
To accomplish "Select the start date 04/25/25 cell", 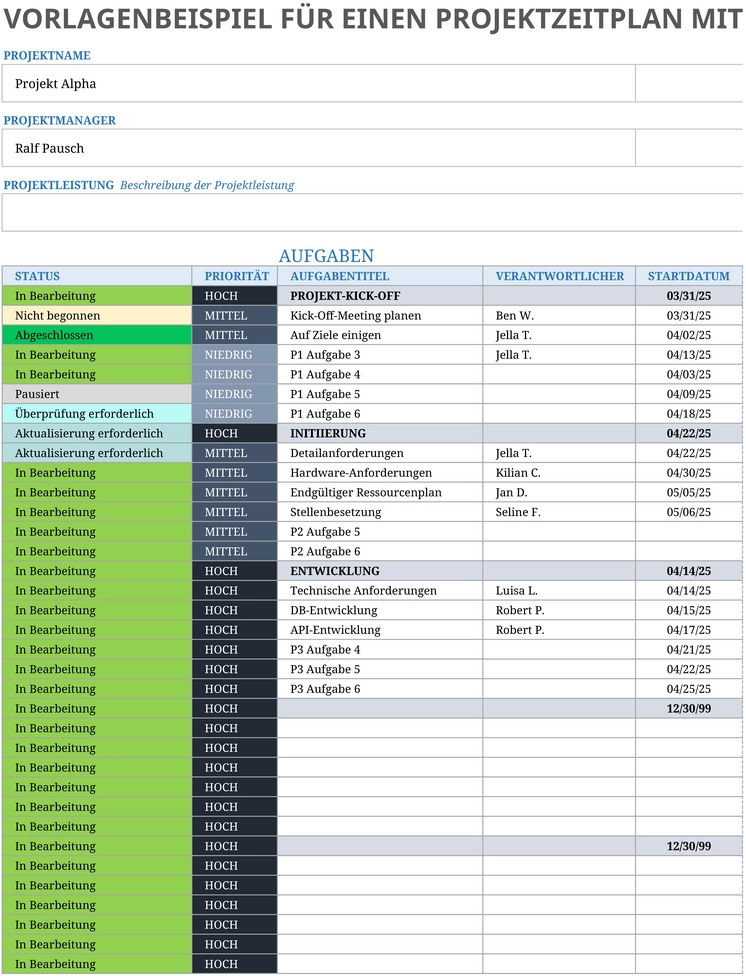I will (x=689, y=689).
